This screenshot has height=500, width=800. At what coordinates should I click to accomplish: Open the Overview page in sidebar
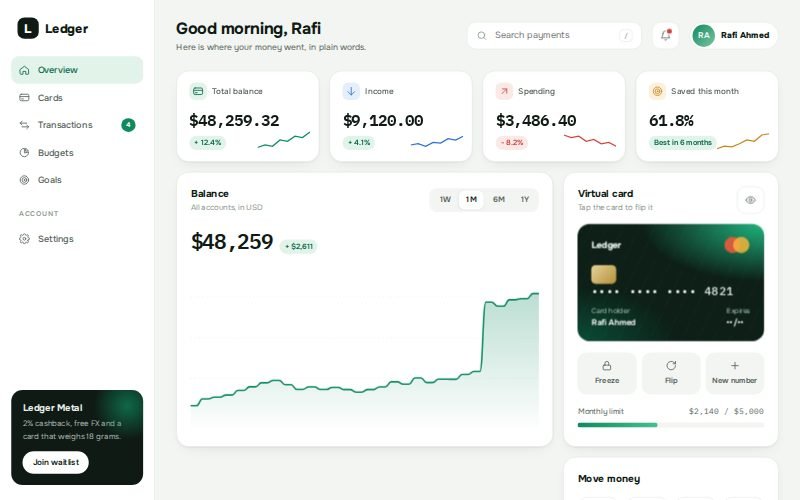pyautogui.click(x=77, y=70)
